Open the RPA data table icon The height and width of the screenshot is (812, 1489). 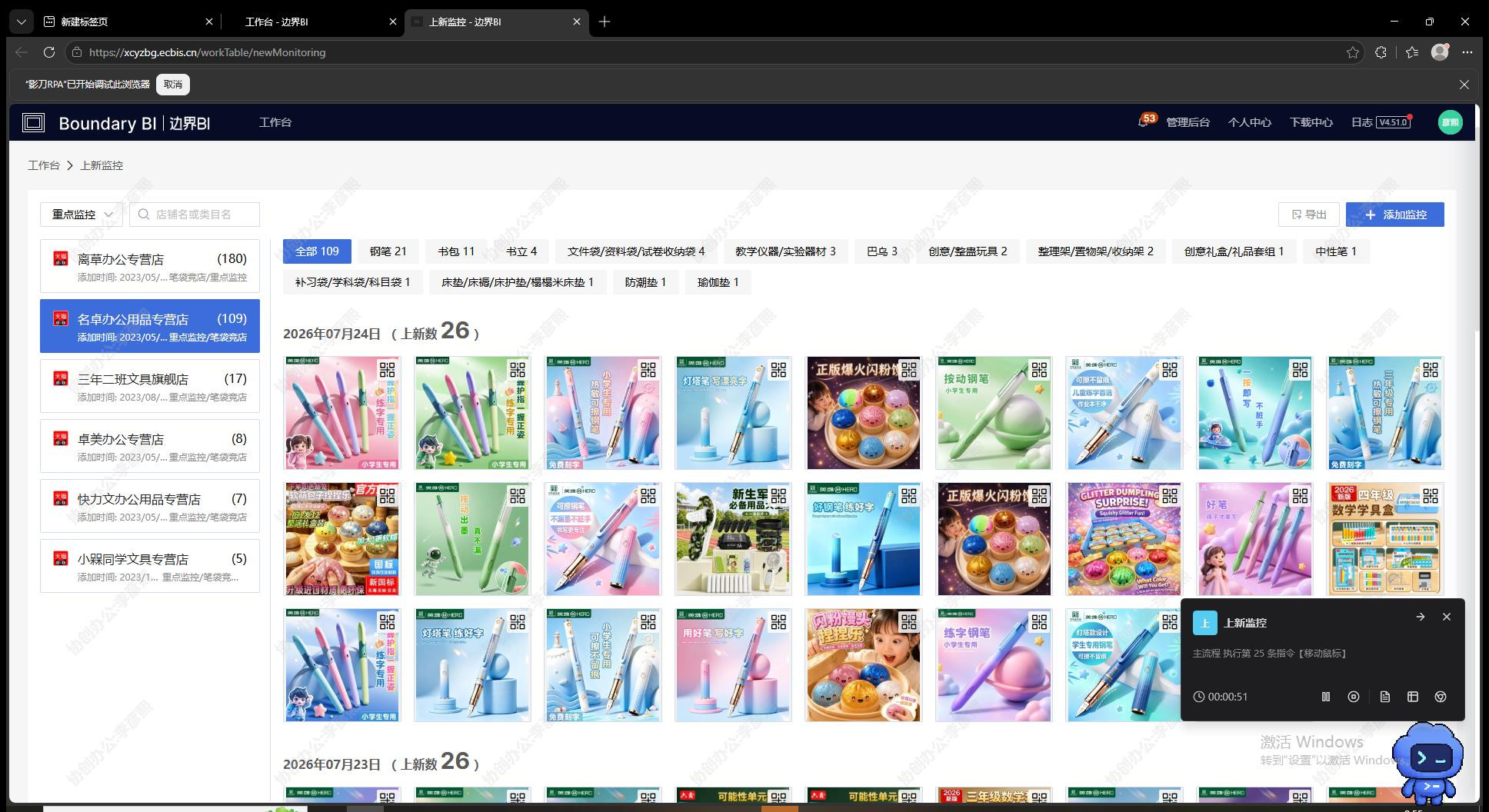click(1413, 697)
